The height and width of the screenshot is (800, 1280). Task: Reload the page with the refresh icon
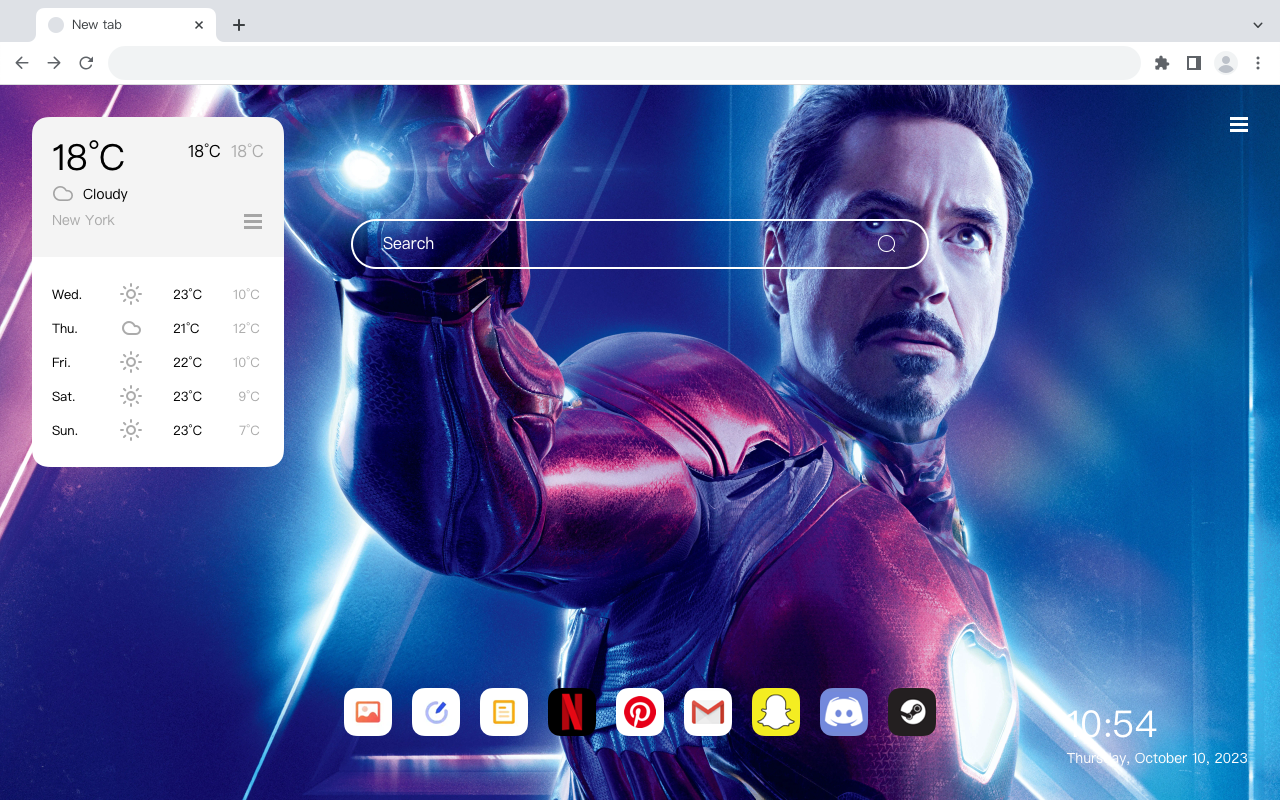click(x=86, y=63)
